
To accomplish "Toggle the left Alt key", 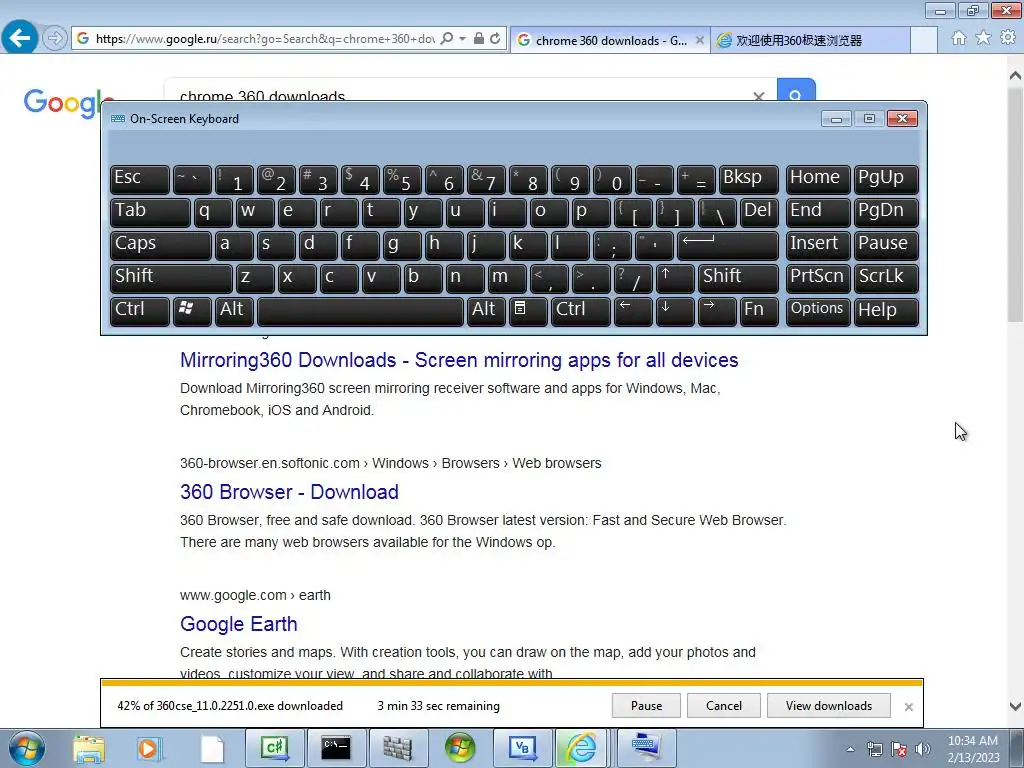I will point(234,310).
